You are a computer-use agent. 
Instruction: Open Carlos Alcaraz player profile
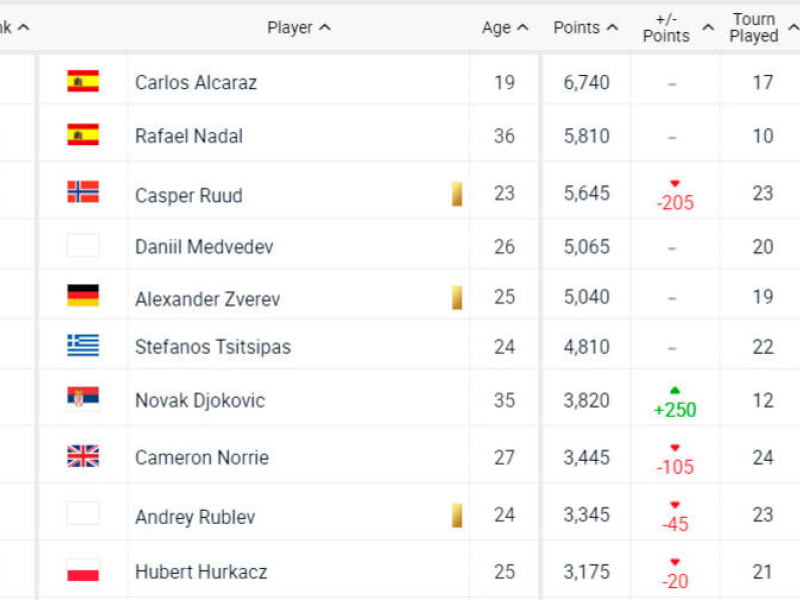coord(196,82)
